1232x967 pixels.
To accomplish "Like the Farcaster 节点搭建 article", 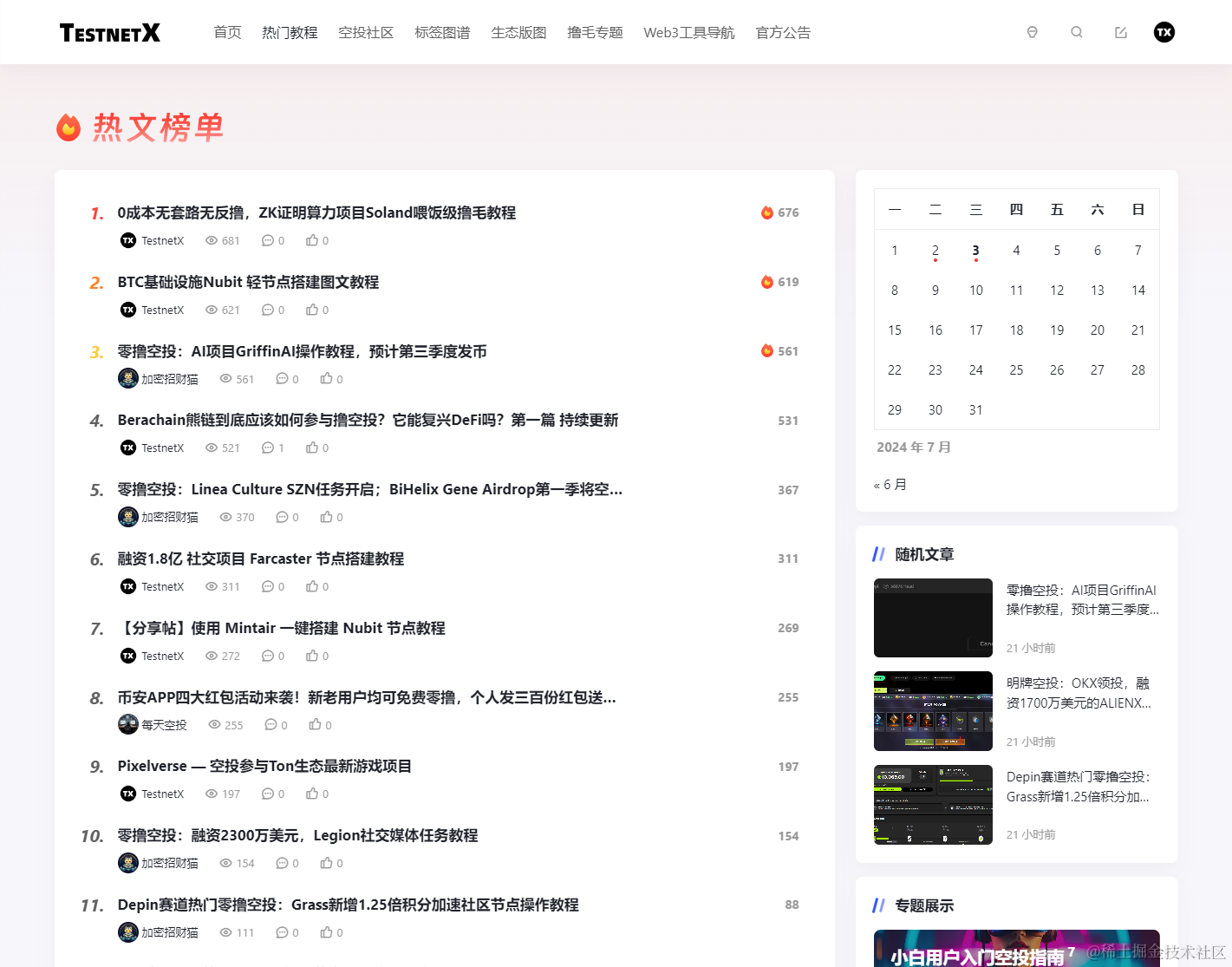I will pyautogui.click(x=314, y=585).
